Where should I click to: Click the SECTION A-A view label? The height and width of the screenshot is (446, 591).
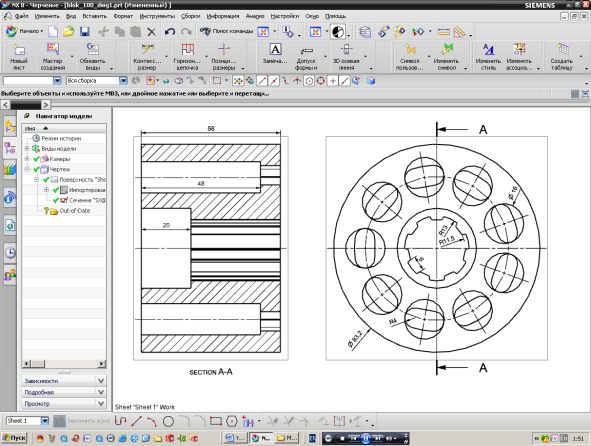[x=211, y=372]
